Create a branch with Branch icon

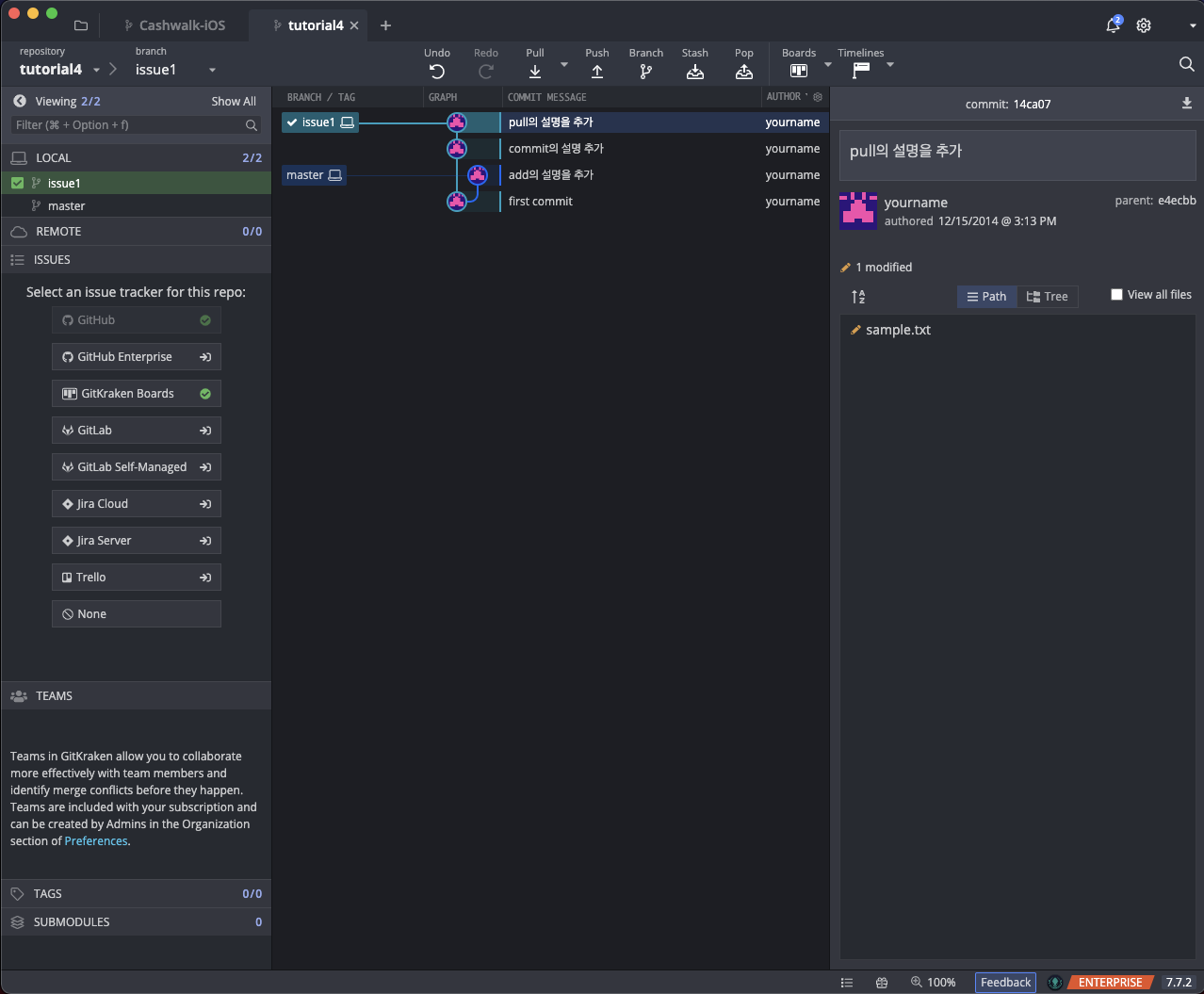pyautogui.click(x=646, y=72)
